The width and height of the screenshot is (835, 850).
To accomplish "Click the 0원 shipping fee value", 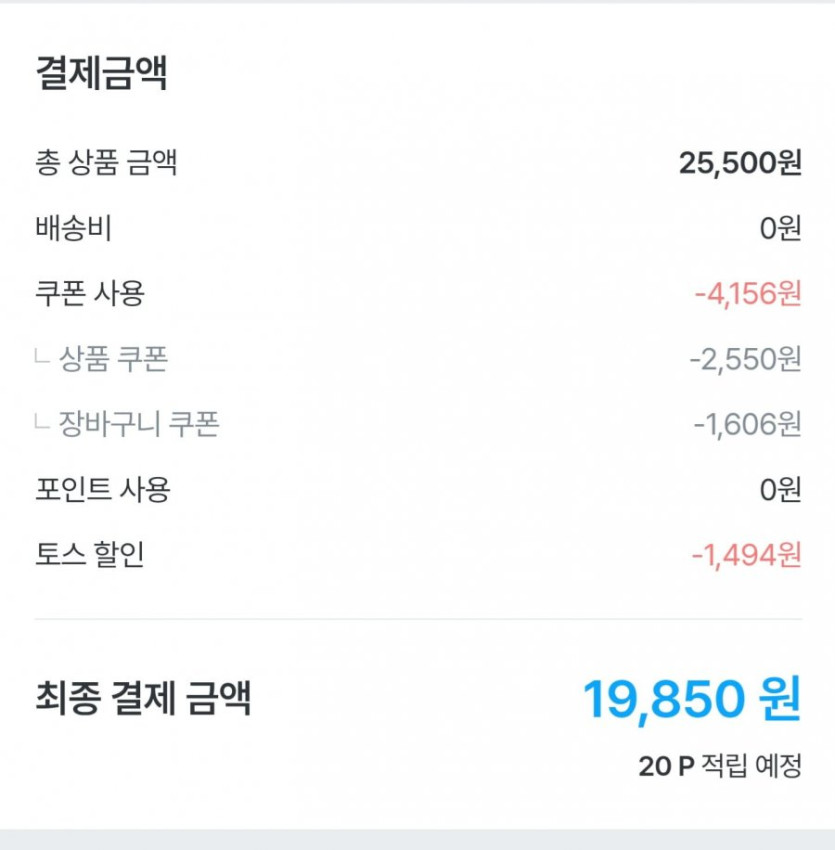I will pyautogui.click(x=780, y=229).
